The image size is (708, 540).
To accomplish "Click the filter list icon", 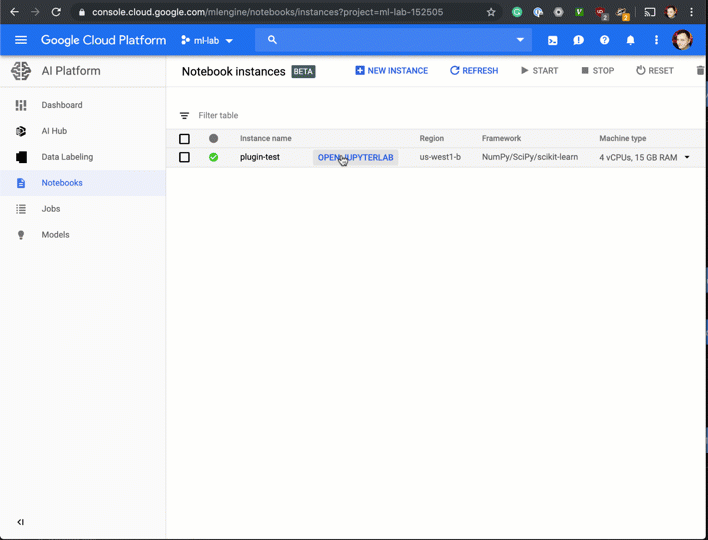I will [184, 116].
